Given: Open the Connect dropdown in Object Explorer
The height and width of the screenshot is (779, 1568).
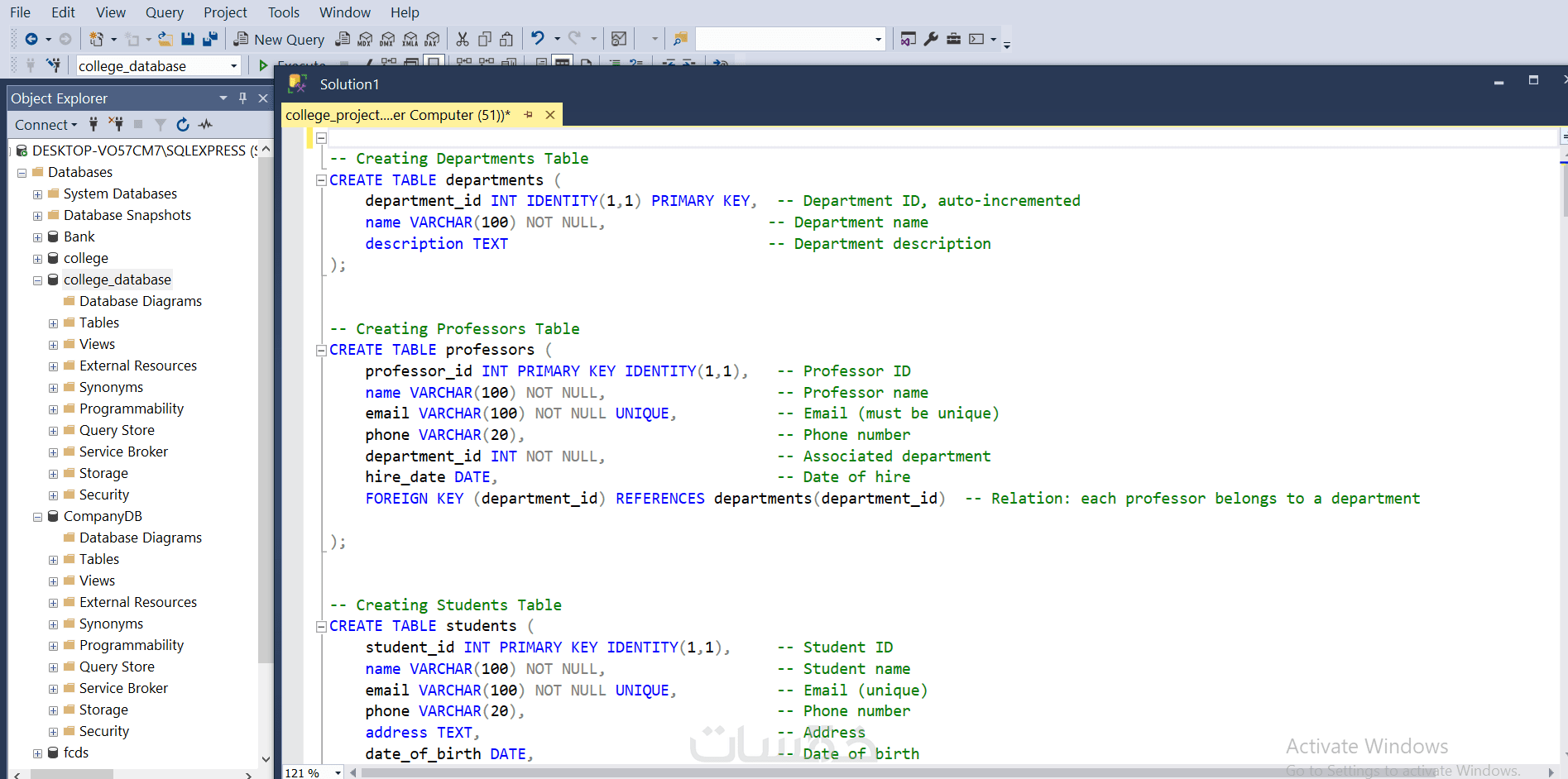Looking at the screenshot, I should point(46,125).
